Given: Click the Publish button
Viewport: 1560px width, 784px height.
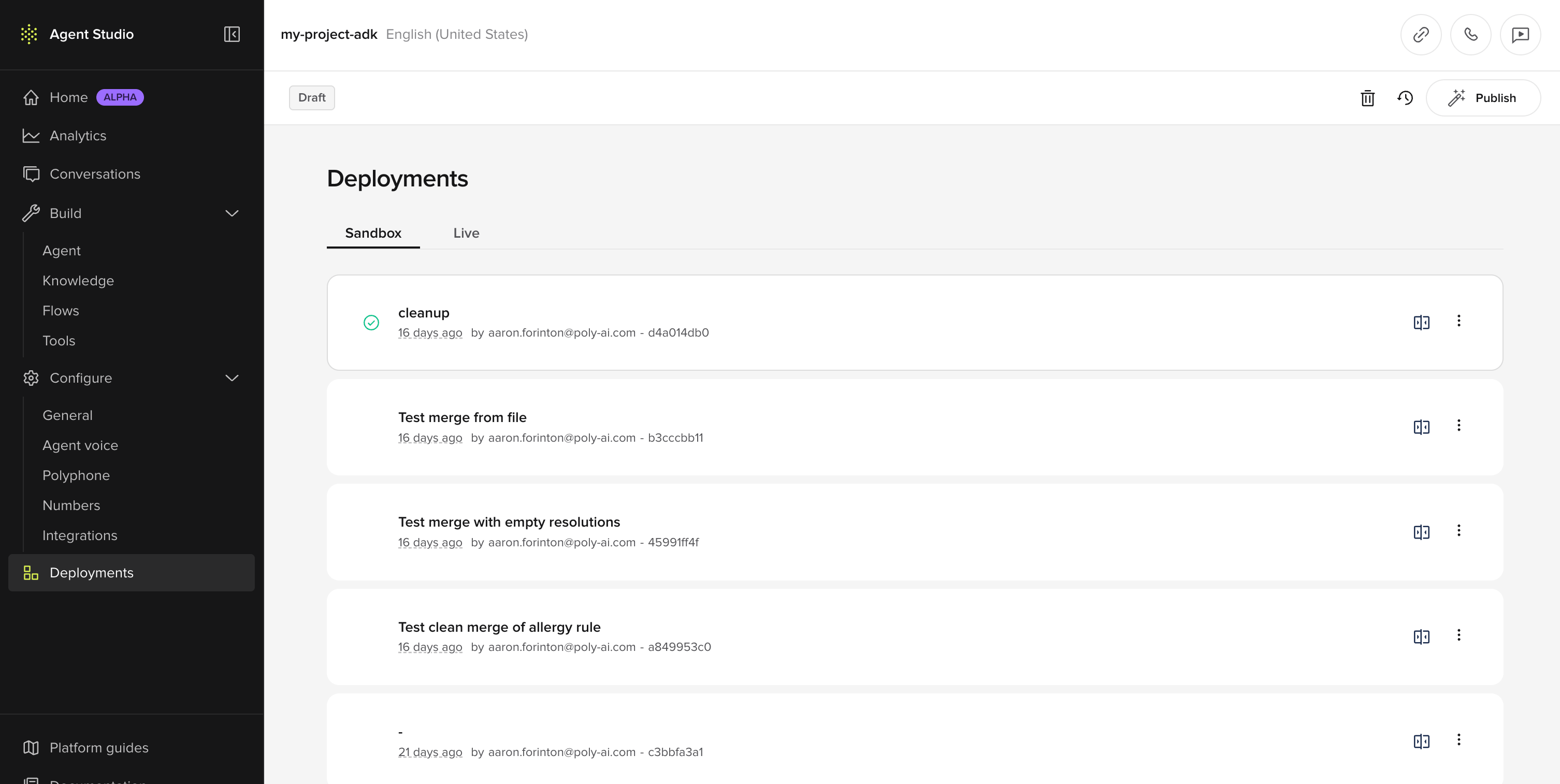Looking at the screenshot, I should pyautogui.click(x=1483, y=98).
